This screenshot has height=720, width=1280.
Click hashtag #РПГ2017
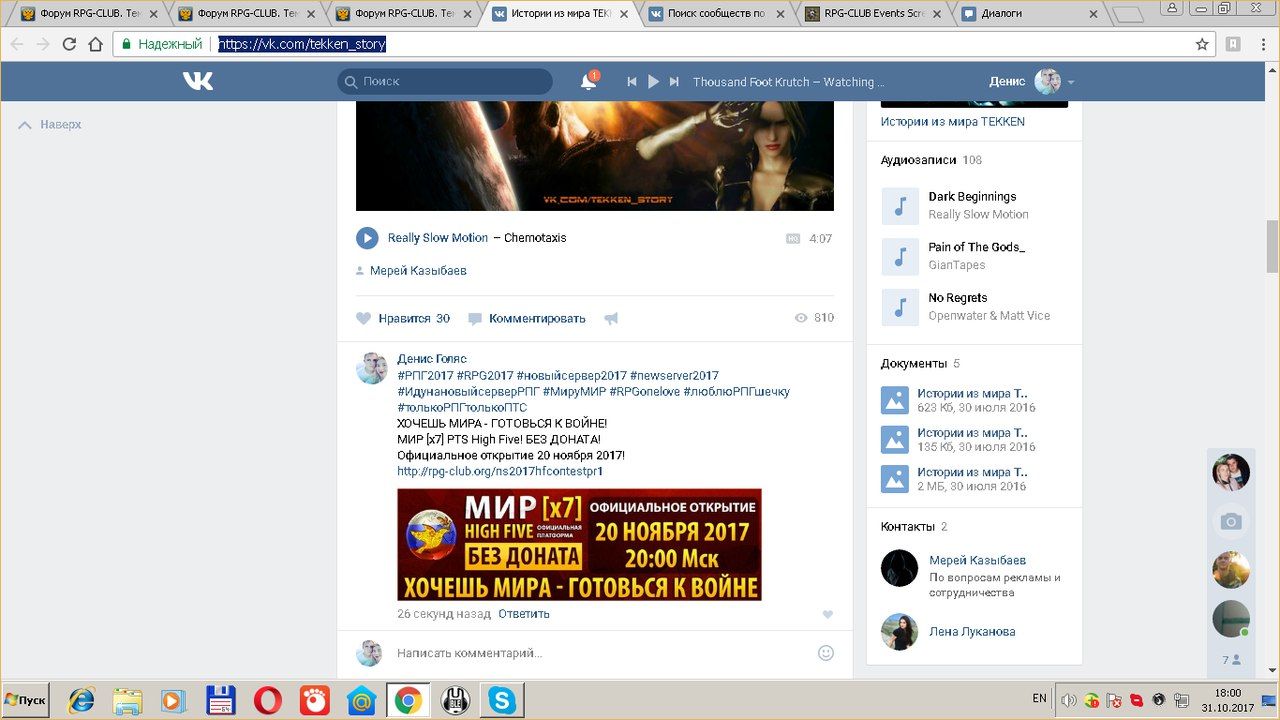click(x=425, y=375)
